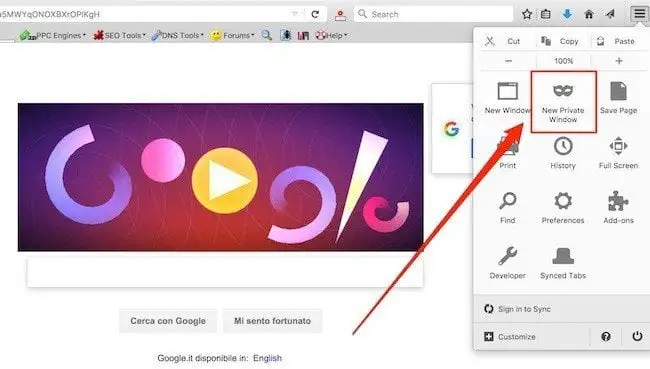Click the red person toolbar icon
This screenshot has height=369, width=650.
pos(340,15)
